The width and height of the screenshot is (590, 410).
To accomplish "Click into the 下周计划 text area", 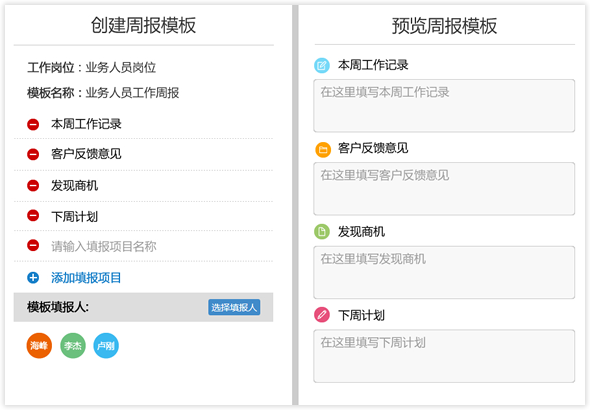I will coord(444,356).
